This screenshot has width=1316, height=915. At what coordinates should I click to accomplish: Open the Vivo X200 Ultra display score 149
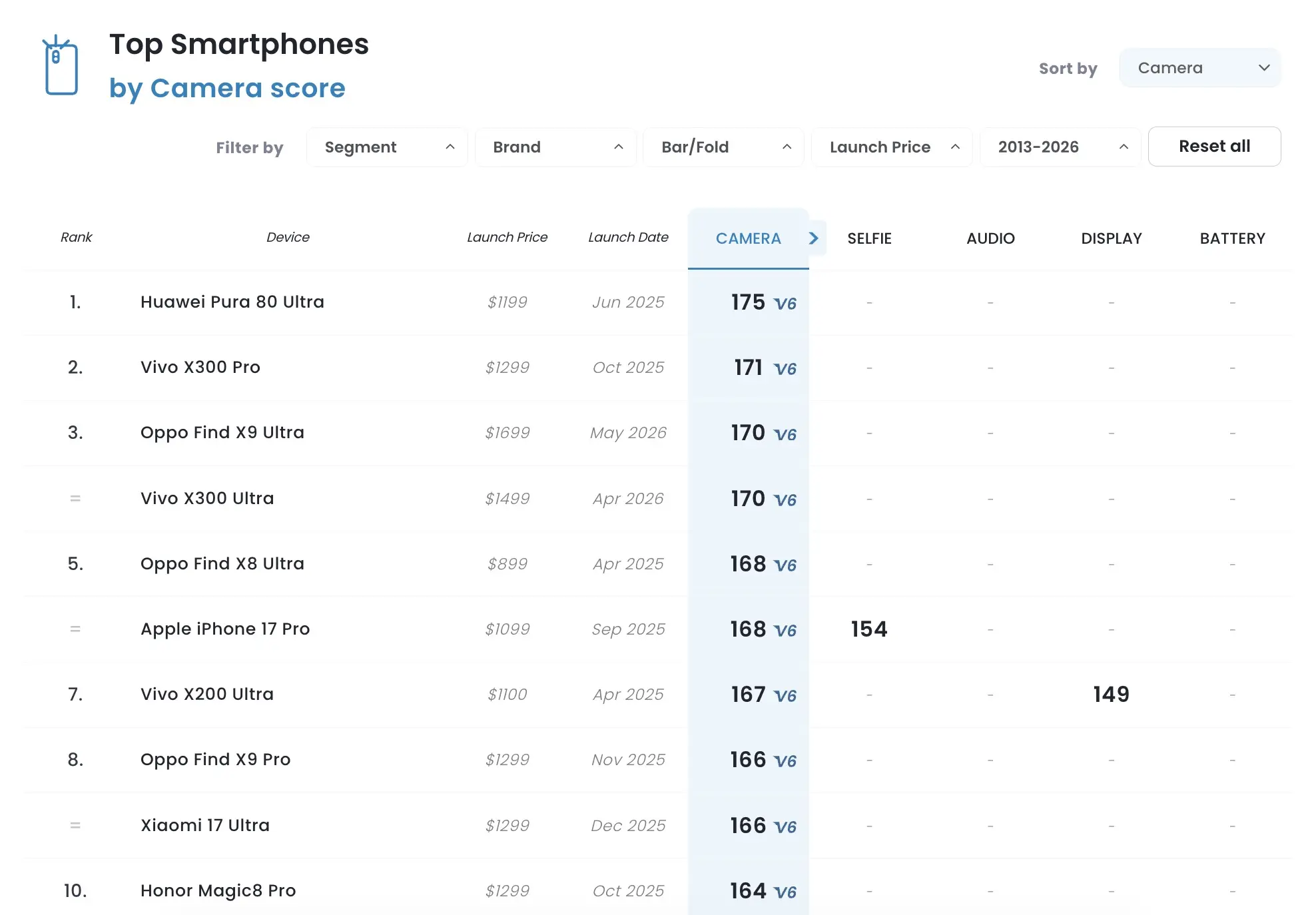click(1111, 695)
